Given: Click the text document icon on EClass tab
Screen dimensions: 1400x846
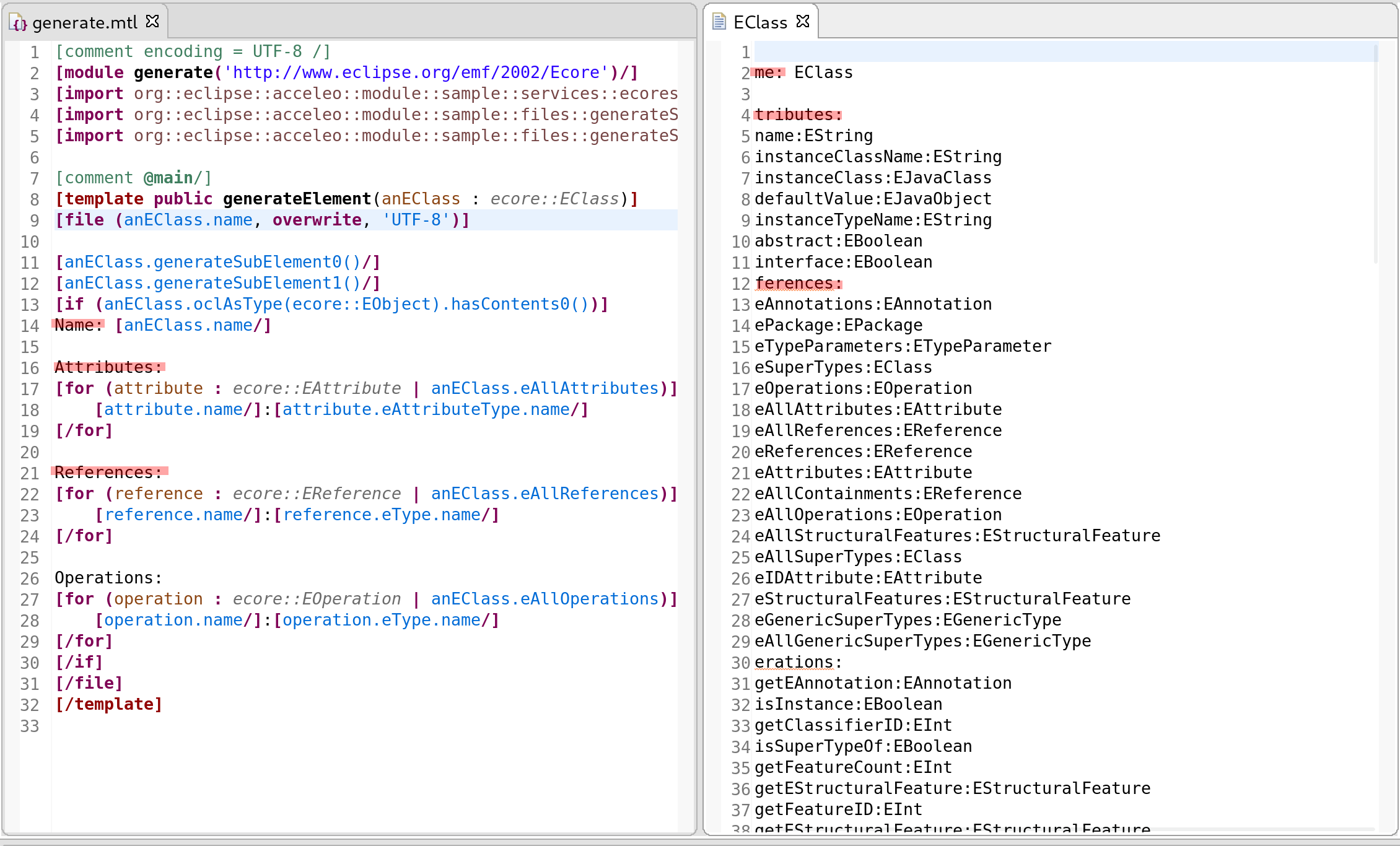Looking at the screenshot, I should point(719,21).
